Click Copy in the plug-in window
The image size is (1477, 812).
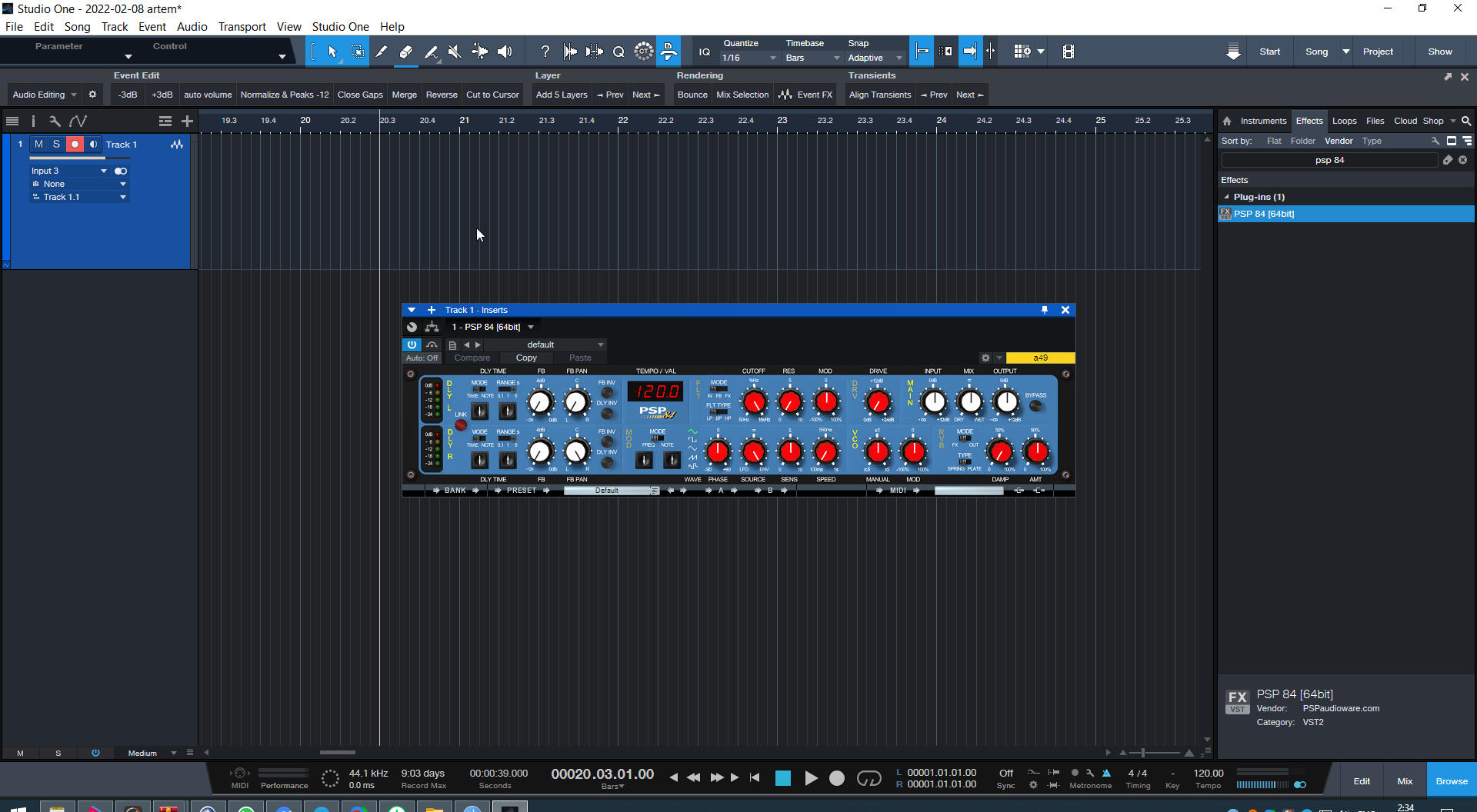coord(526,358)
